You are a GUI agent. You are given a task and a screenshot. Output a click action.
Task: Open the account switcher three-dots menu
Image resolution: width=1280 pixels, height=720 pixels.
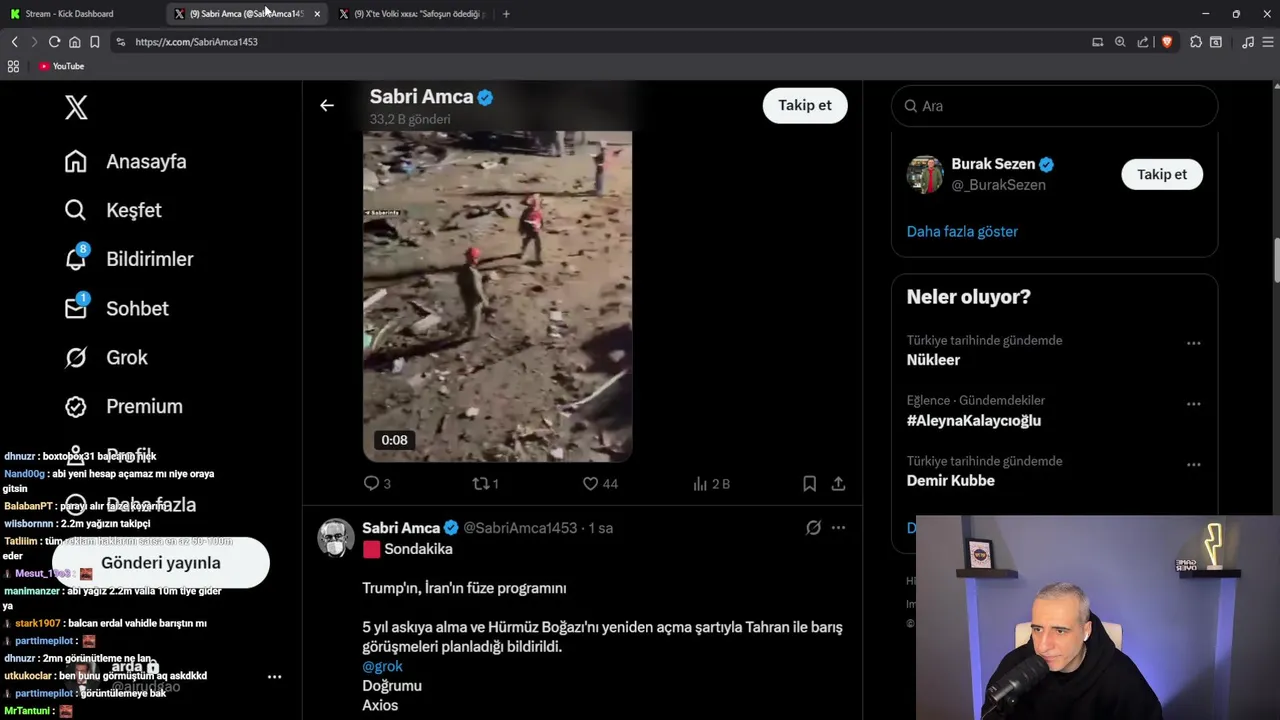[274, 677]
